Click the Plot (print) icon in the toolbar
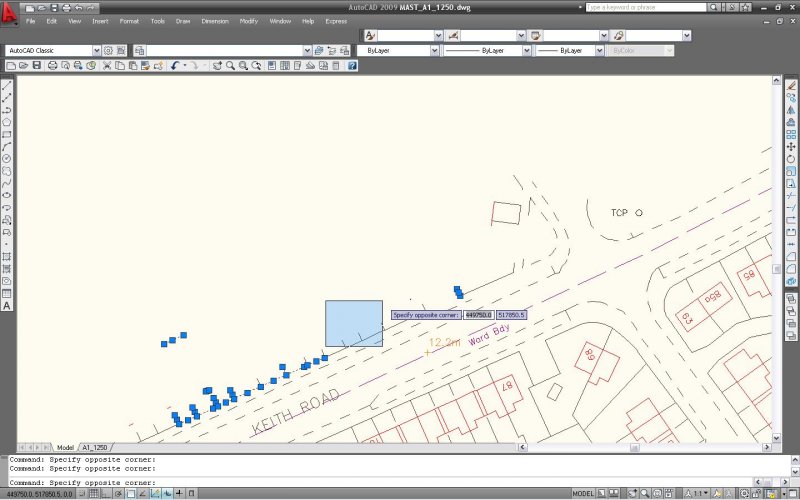 52,65
